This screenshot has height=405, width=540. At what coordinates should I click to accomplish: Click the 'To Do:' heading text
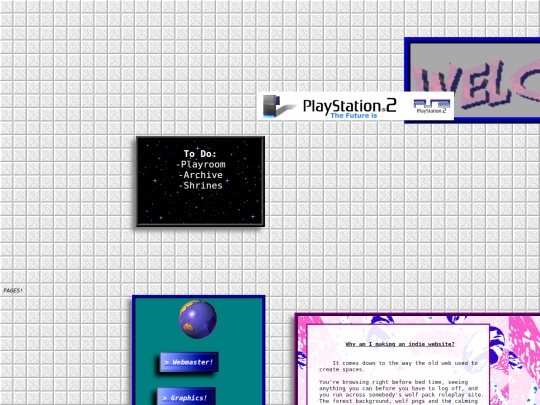(200, 154)
